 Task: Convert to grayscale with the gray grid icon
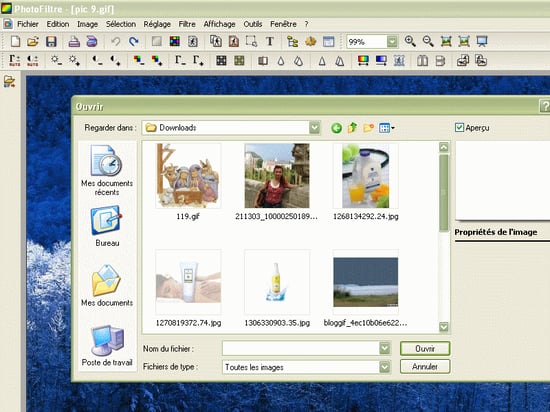pos(221,61)
